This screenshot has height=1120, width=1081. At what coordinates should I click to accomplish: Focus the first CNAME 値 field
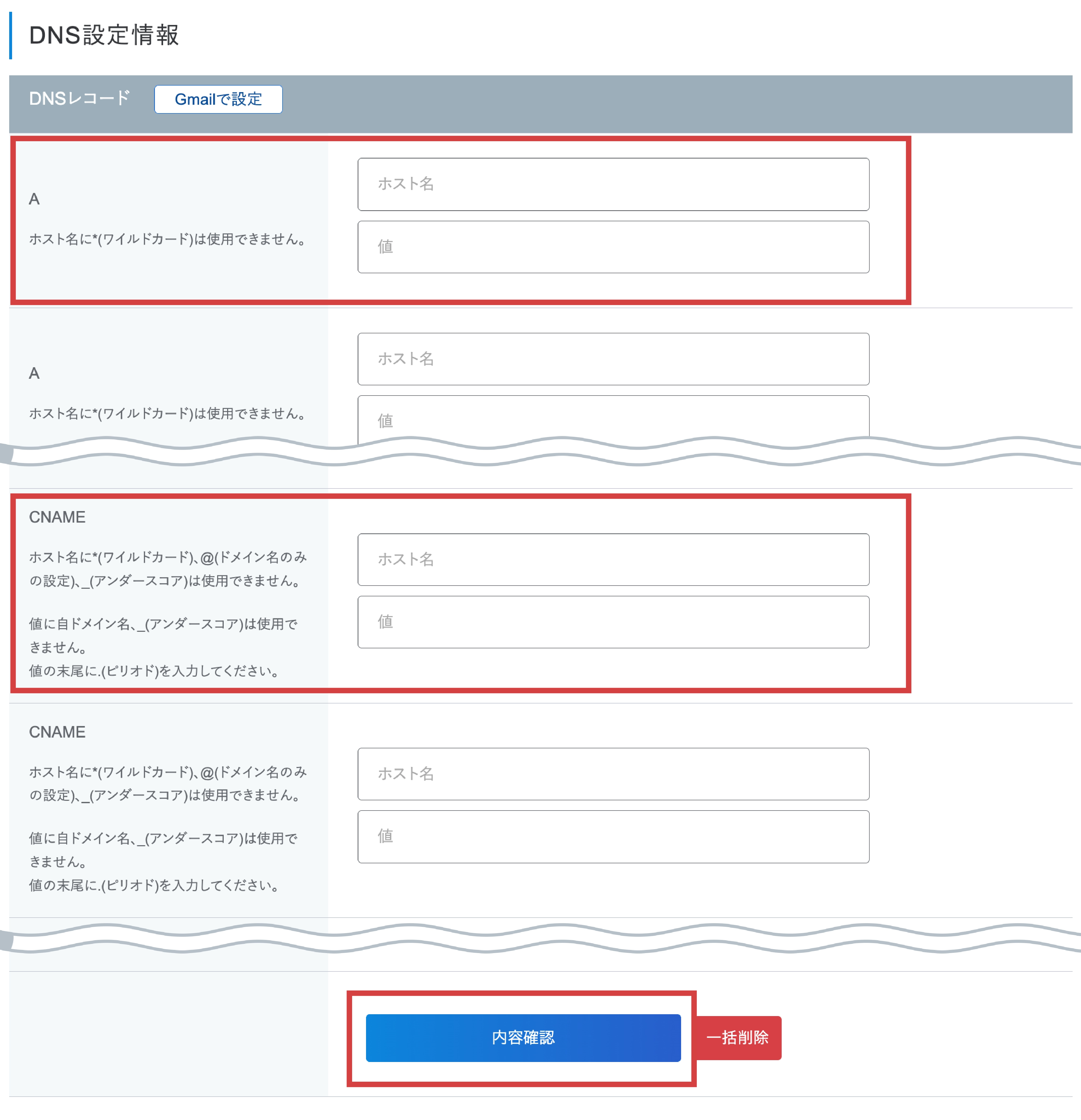(613, 622)
